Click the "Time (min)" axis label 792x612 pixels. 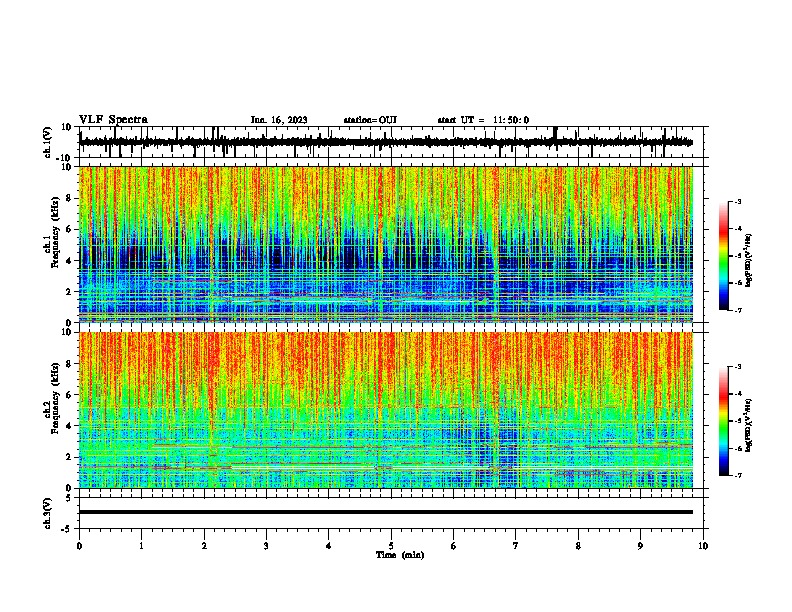point(400,555)
